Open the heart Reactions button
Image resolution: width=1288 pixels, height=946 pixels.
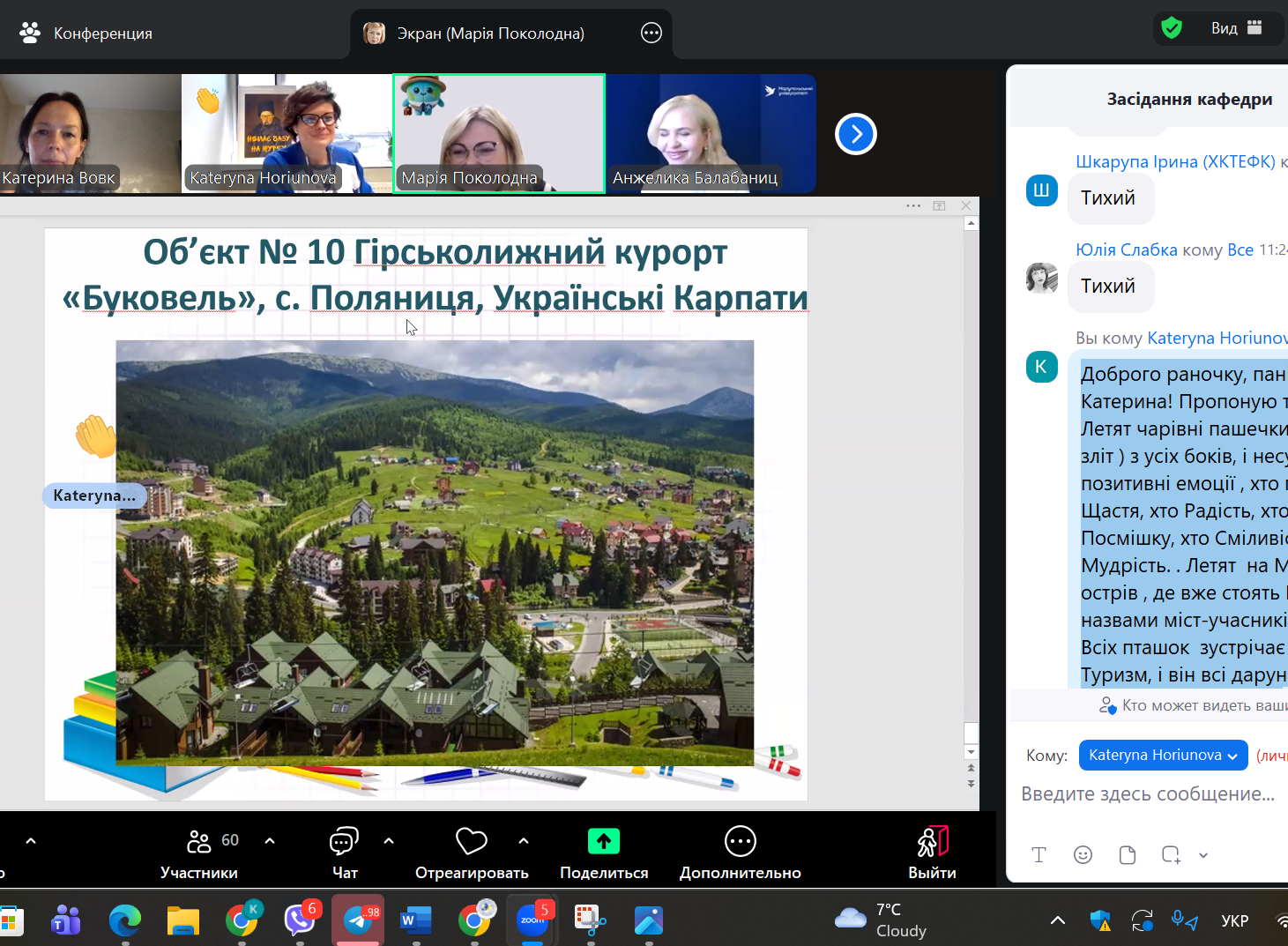[x=471, y=842]
